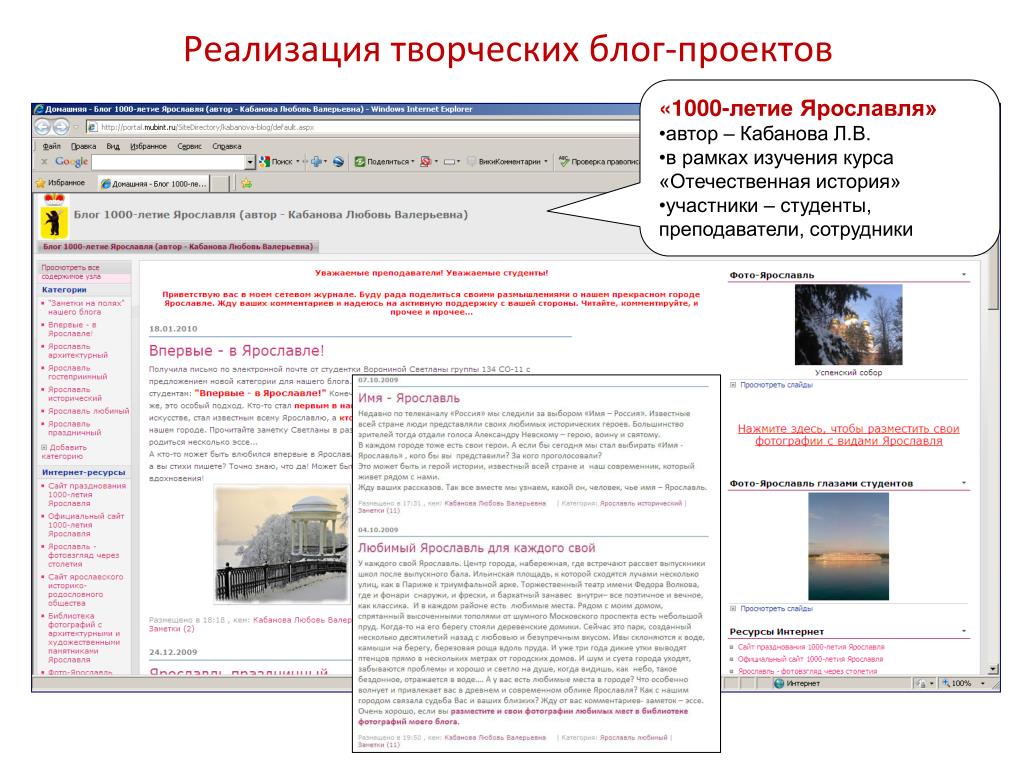Click the URL address bar field
This screenshot has width=1024, height=768.
[x=363, y=127]
